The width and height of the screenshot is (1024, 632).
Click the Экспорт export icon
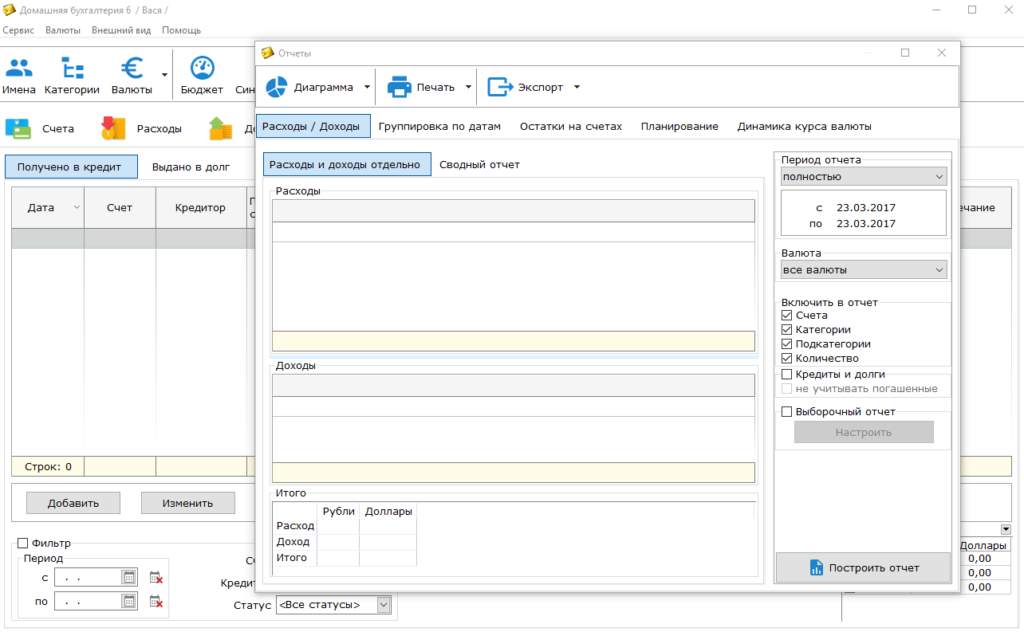(x=500, y=87)
